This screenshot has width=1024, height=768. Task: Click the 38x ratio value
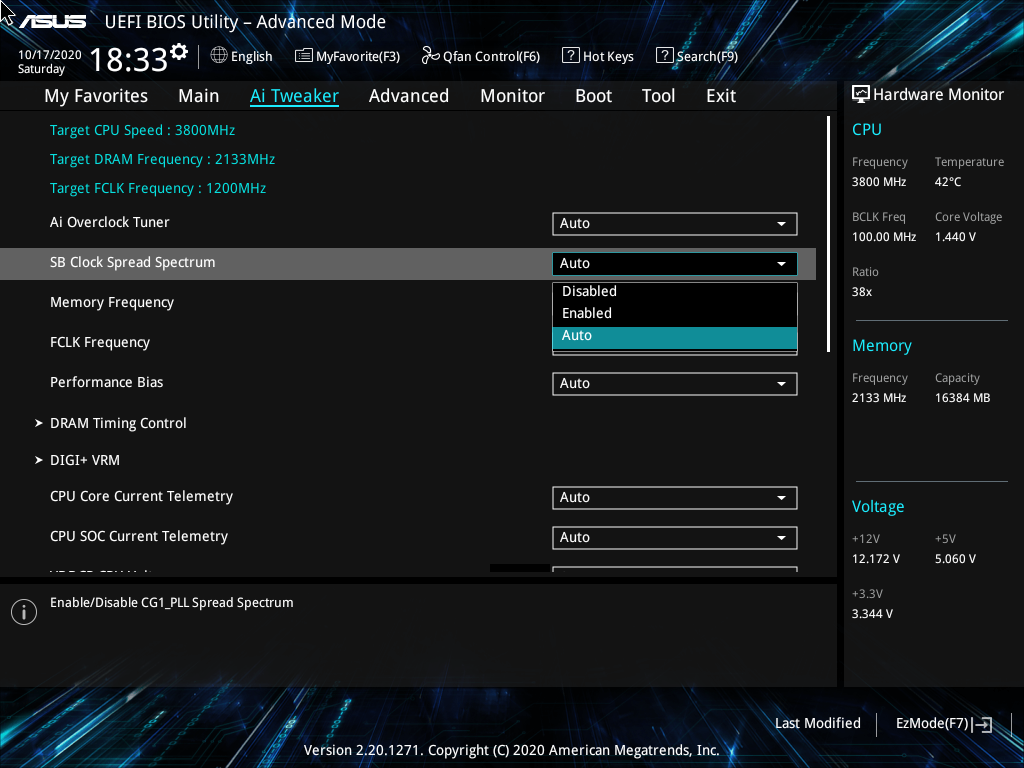pyautogui.click(x=862, y=292)
